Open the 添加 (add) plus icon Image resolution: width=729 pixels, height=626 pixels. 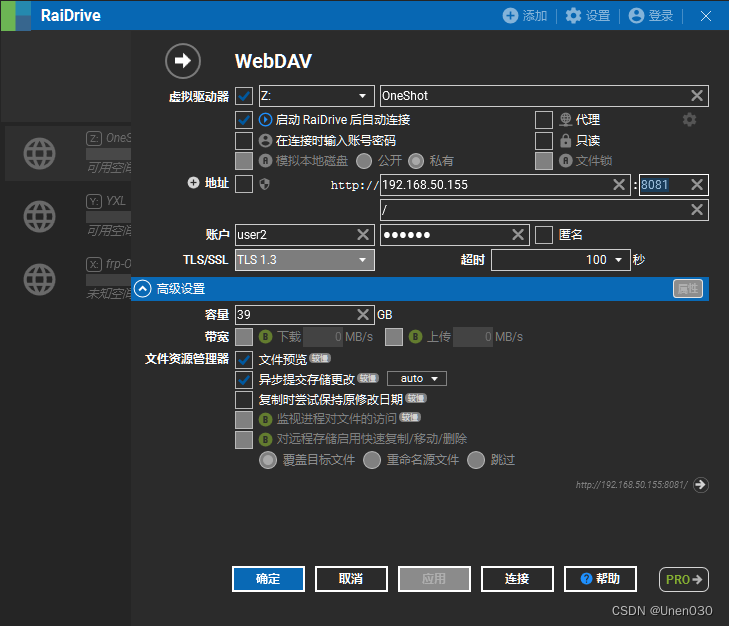(510, 15)
